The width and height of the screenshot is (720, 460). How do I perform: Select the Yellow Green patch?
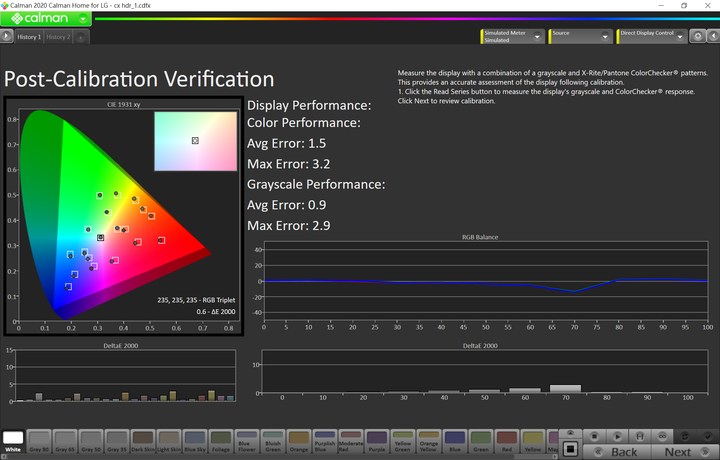[402, 442]
